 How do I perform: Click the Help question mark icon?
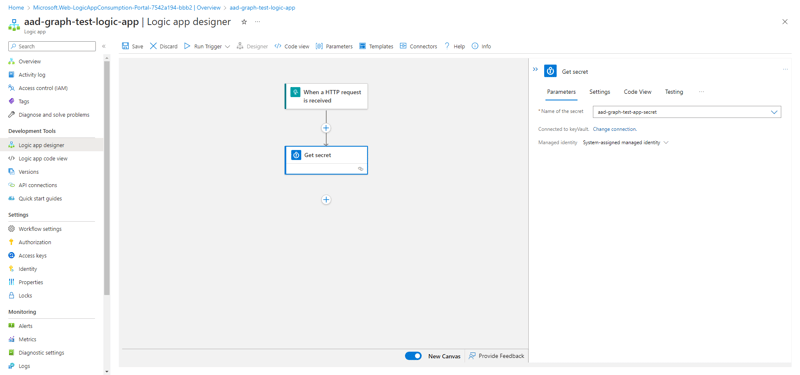coord(447,46)
